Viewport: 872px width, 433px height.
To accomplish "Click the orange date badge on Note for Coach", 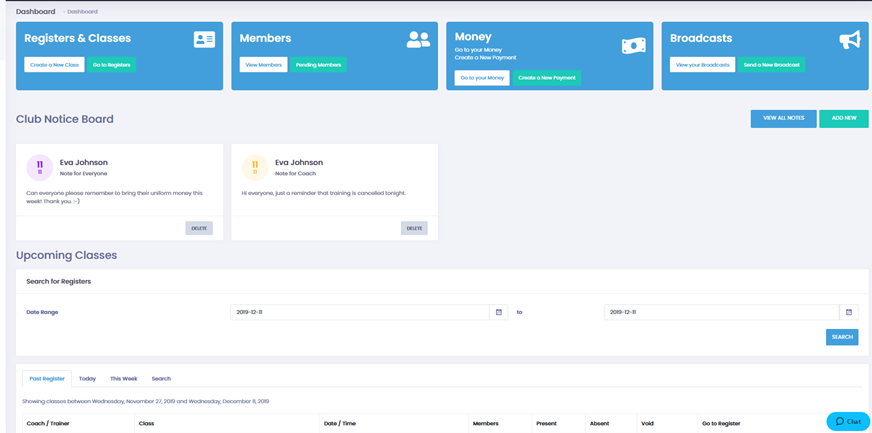I will (254, 167).
